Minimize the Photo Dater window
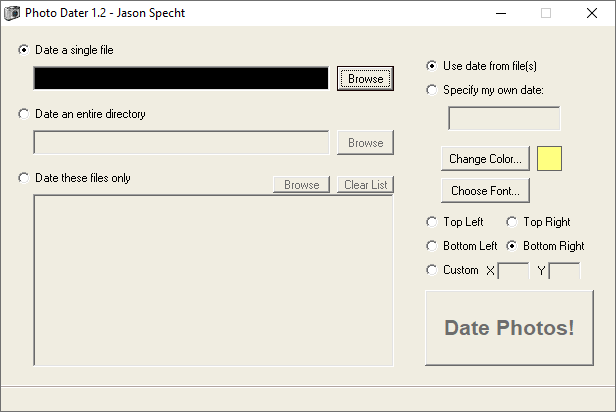This screenshot has width=616, height=412. [501, 13]
